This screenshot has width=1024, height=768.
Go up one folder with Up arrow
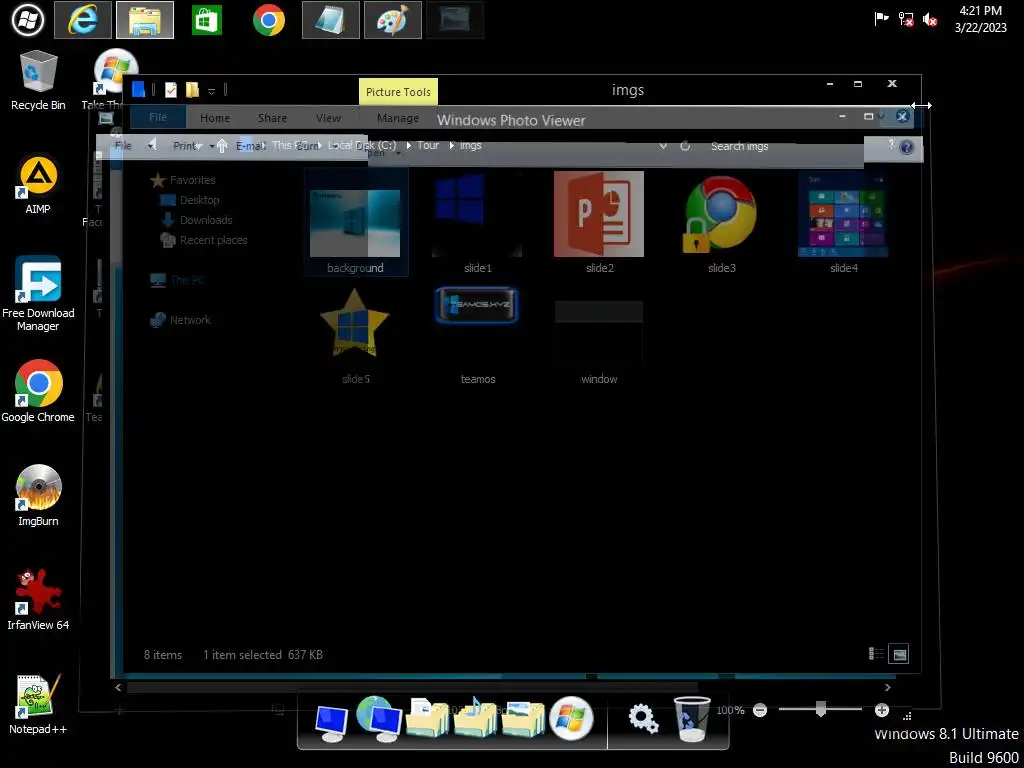tap(222, 146)
